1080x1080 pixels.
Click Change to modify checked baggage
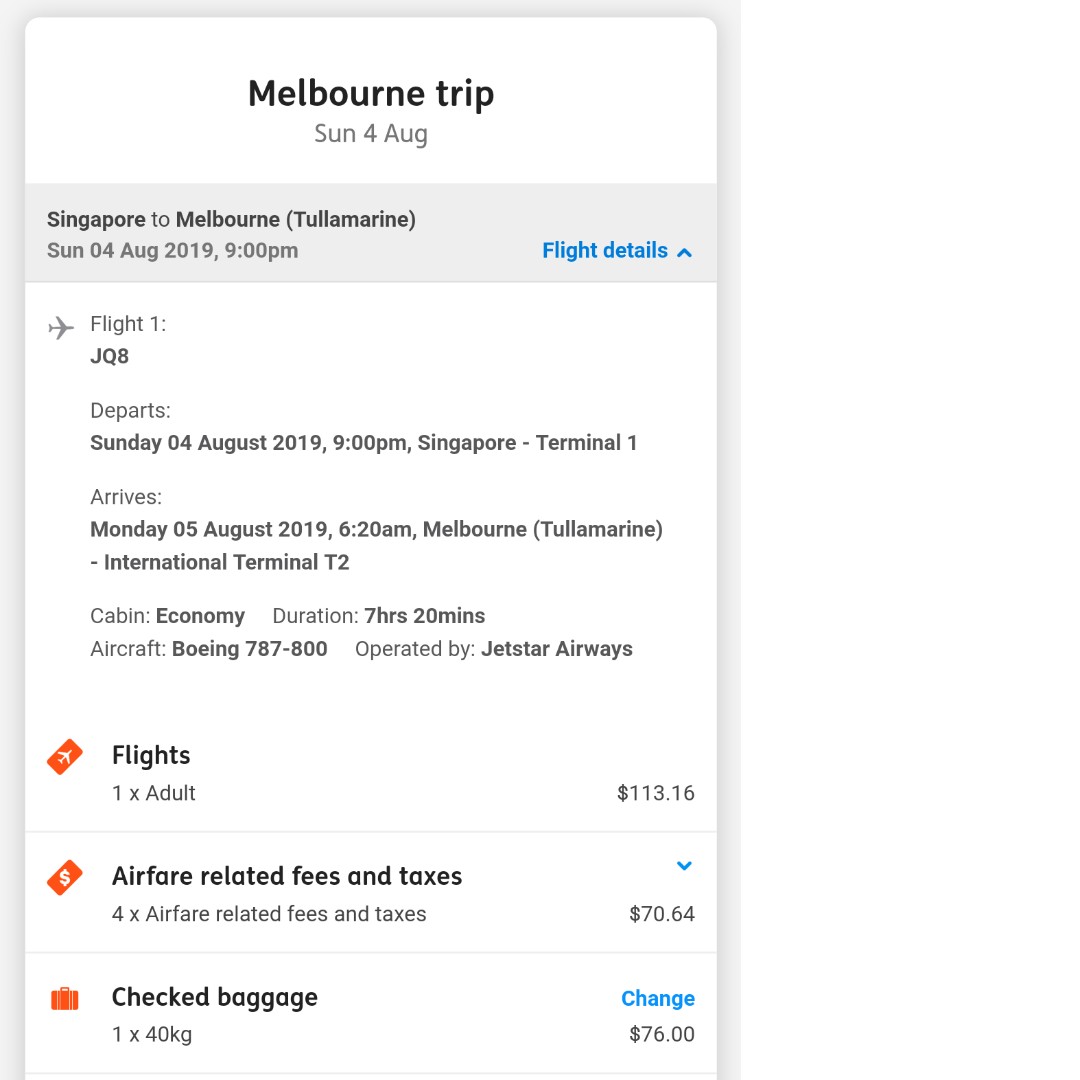658,999
